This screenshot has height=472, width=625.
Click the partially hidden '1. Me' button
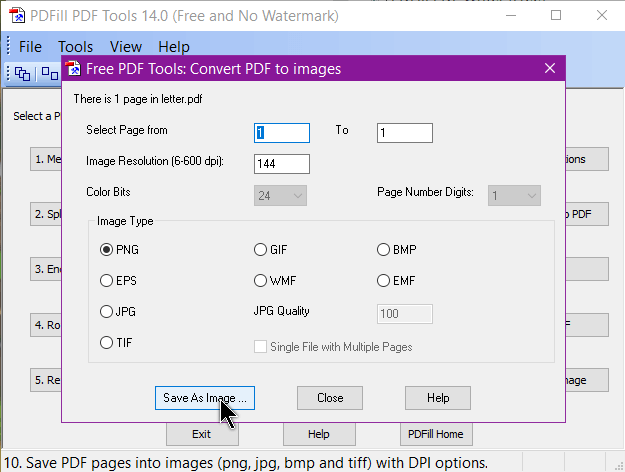pyautogui.click(x=46, y=159)
